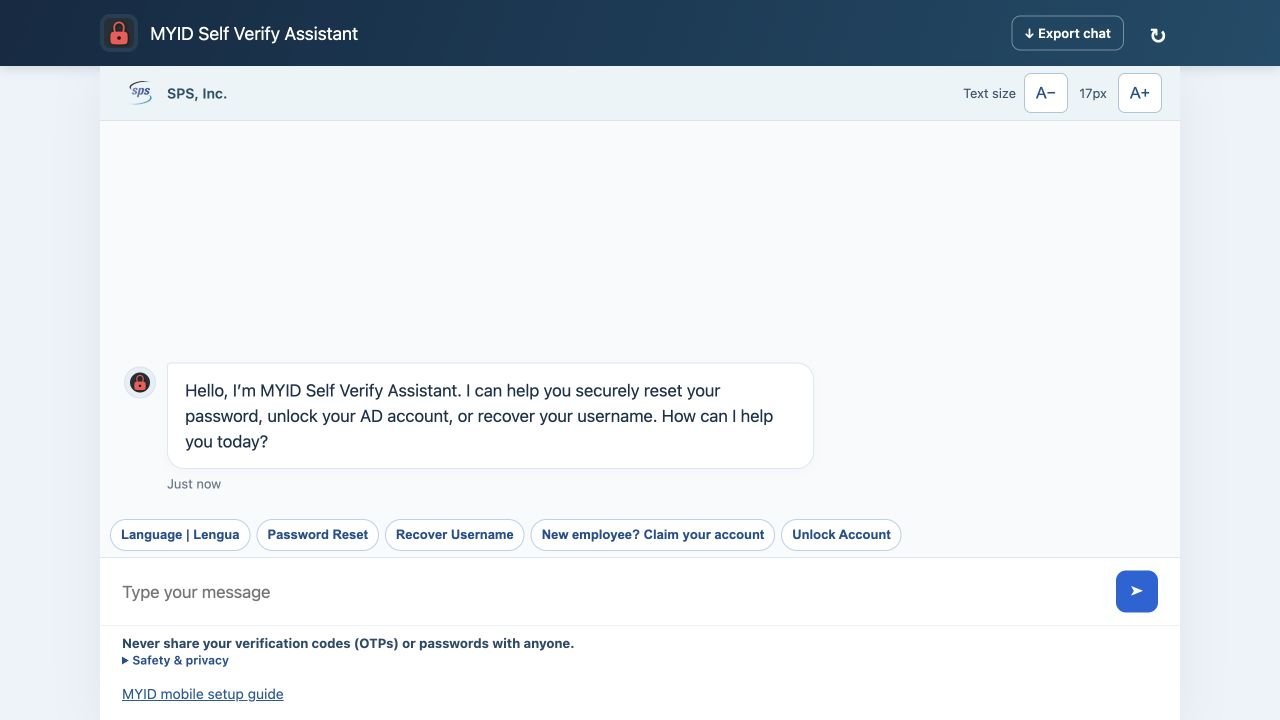Click the refresh chat icon
Screen dimensions: 1280x720
pyautogui.click(x=1158, y=35)
